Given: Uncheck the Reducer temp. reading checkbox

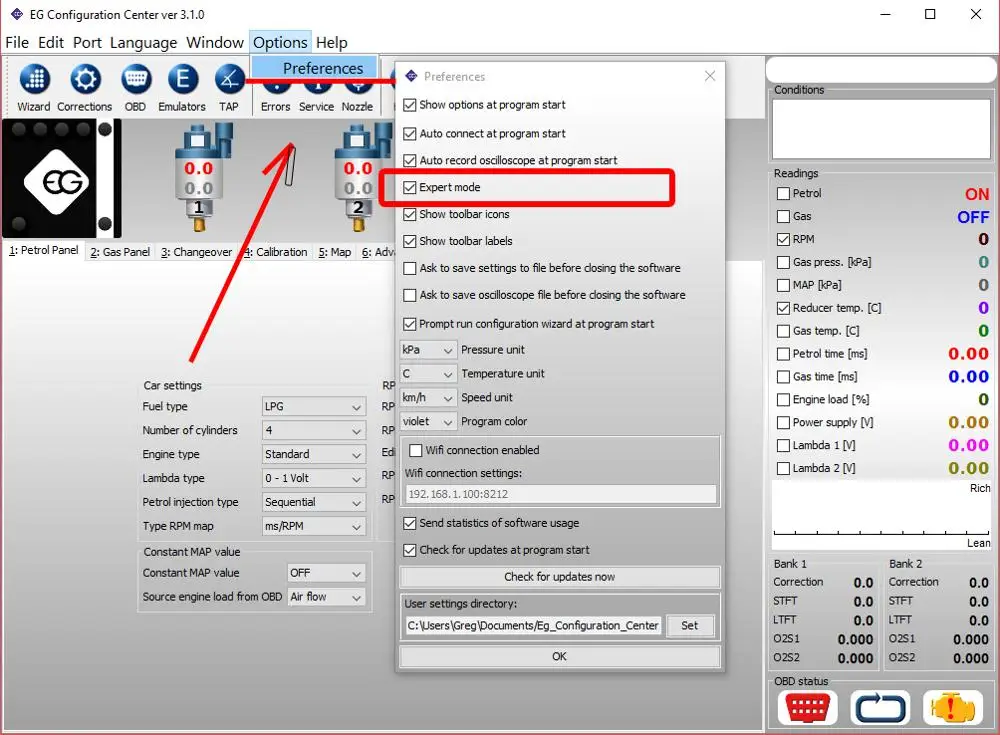Looking at the screenshot, I should tap(783, 308).
